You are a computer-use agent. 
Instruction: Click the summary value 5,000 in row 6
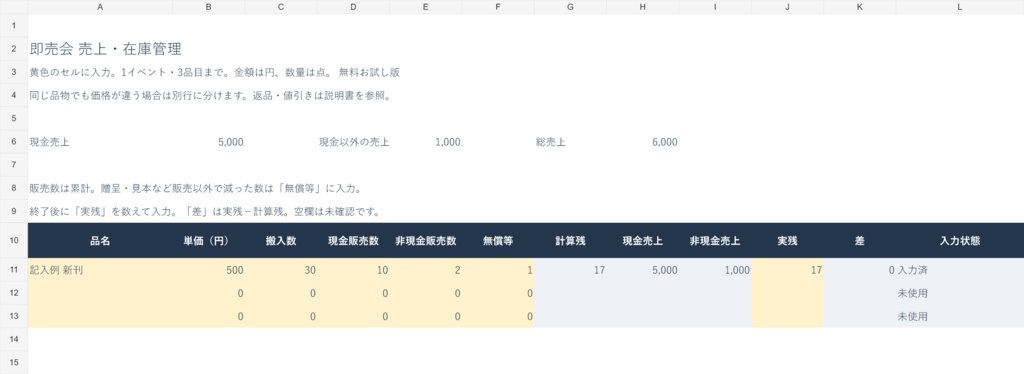[231, 142]
